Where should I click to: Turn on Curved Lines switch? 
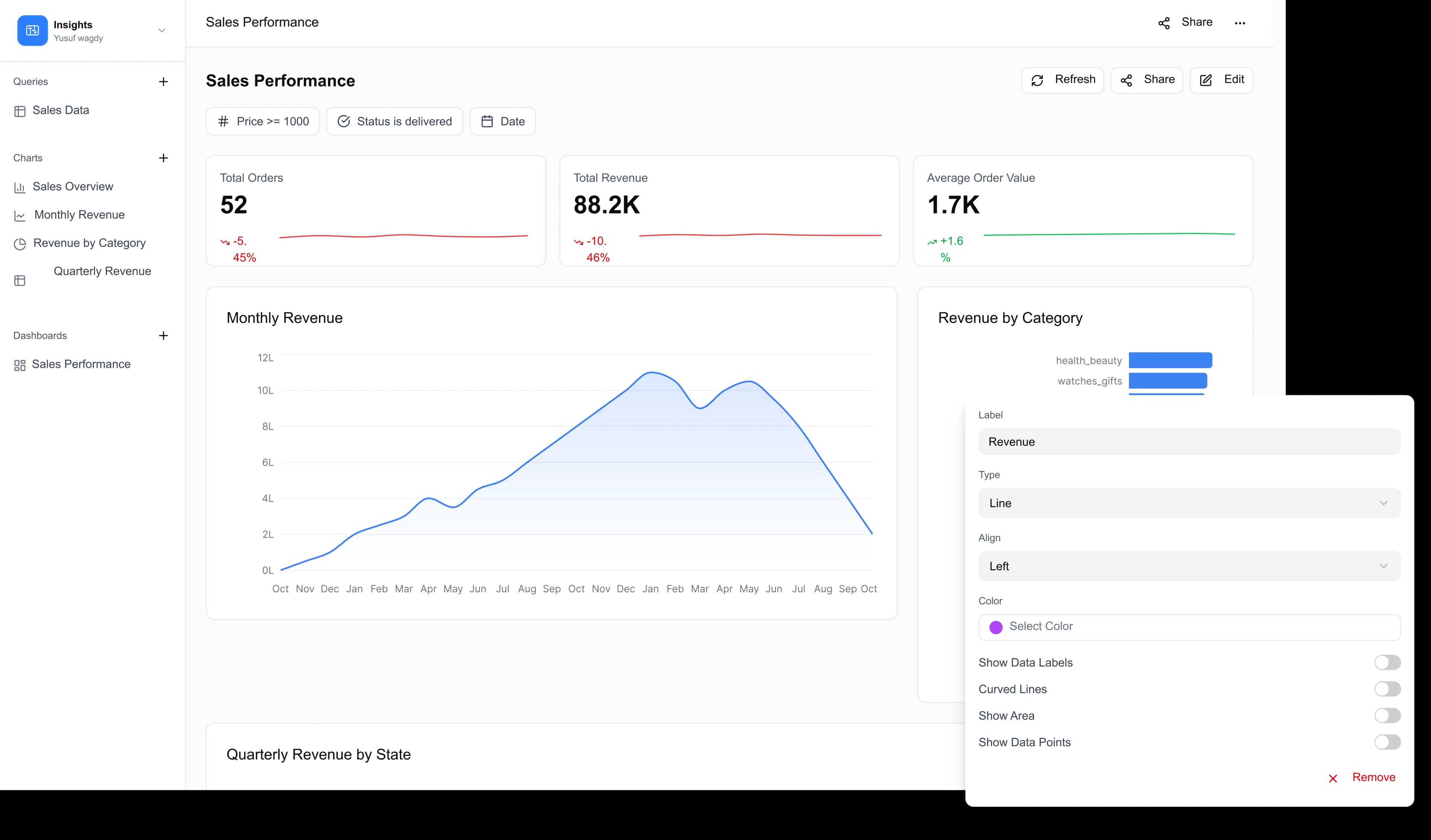(x=1387, y=689)
